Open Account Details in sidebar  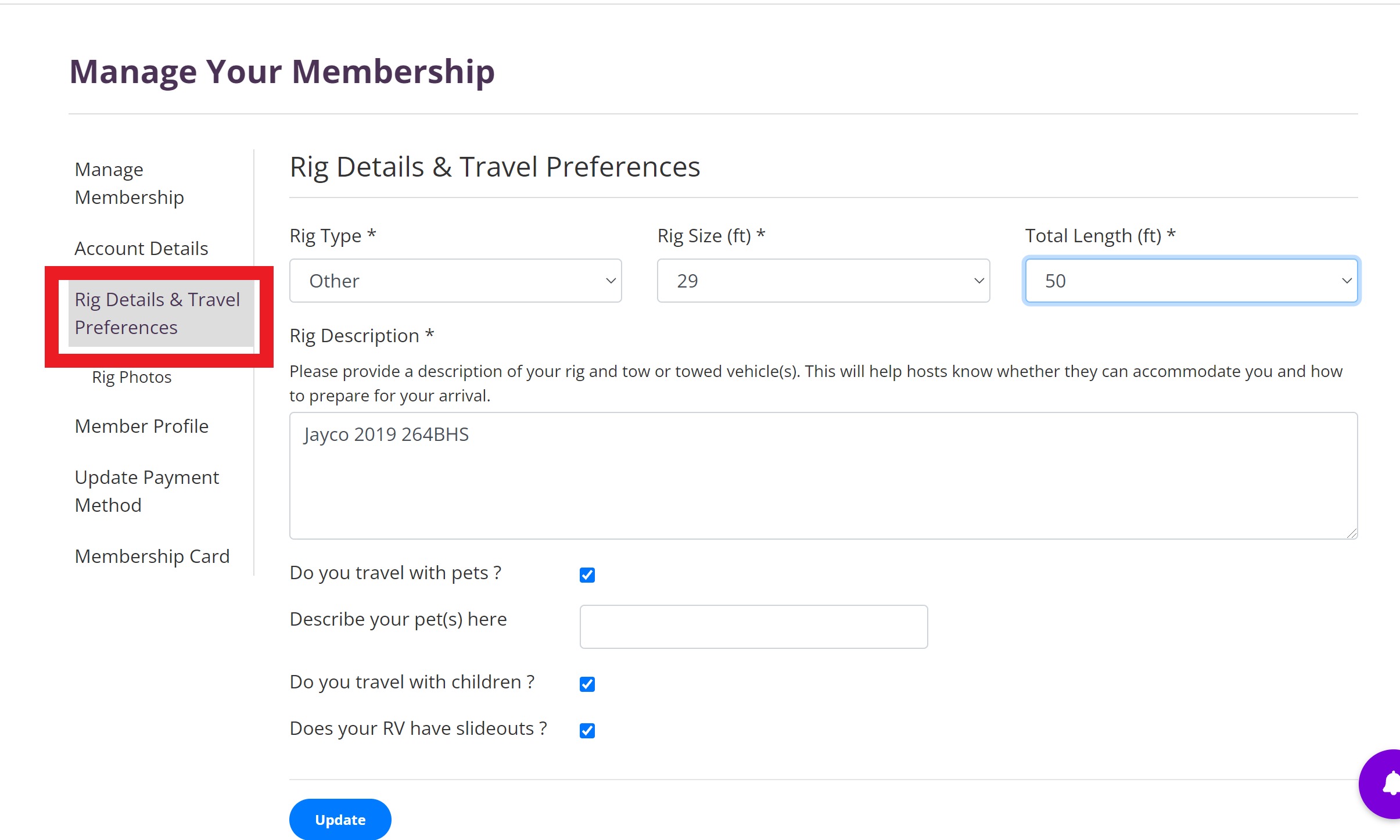(141, 249)
